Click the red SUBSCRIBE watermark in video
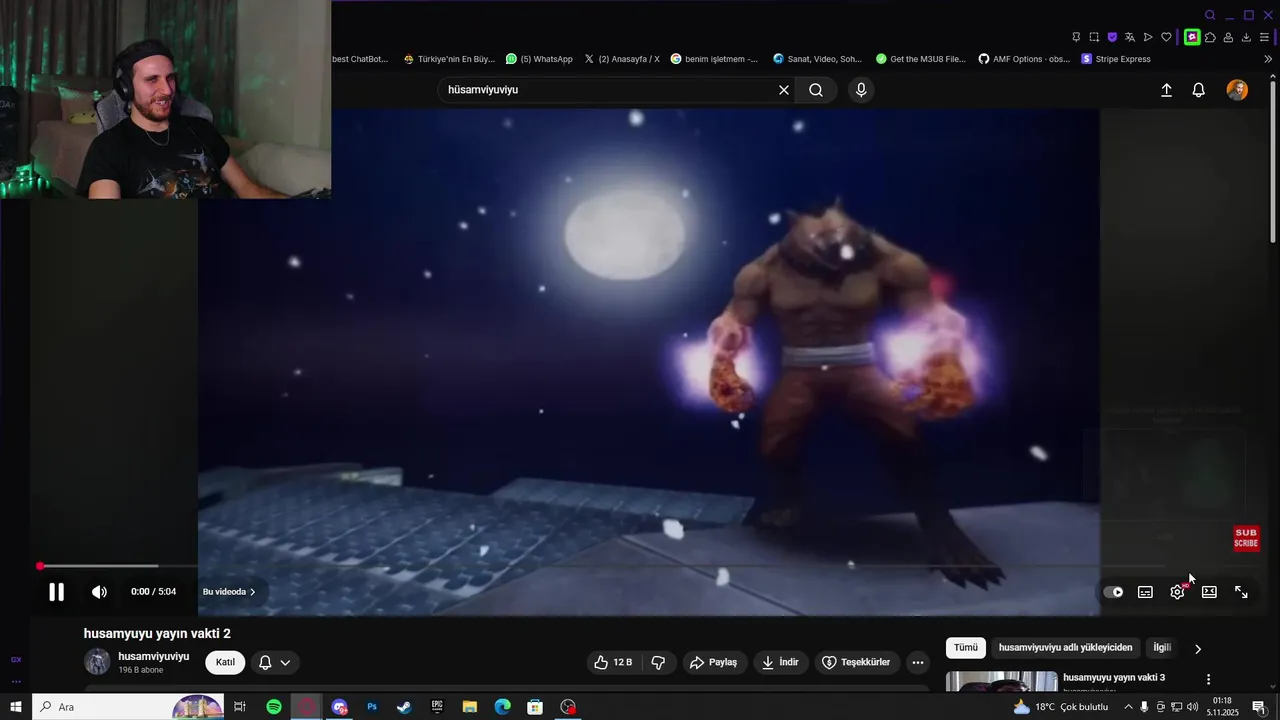Viewport: 1280px width, 720px height. coord(1246,539)
